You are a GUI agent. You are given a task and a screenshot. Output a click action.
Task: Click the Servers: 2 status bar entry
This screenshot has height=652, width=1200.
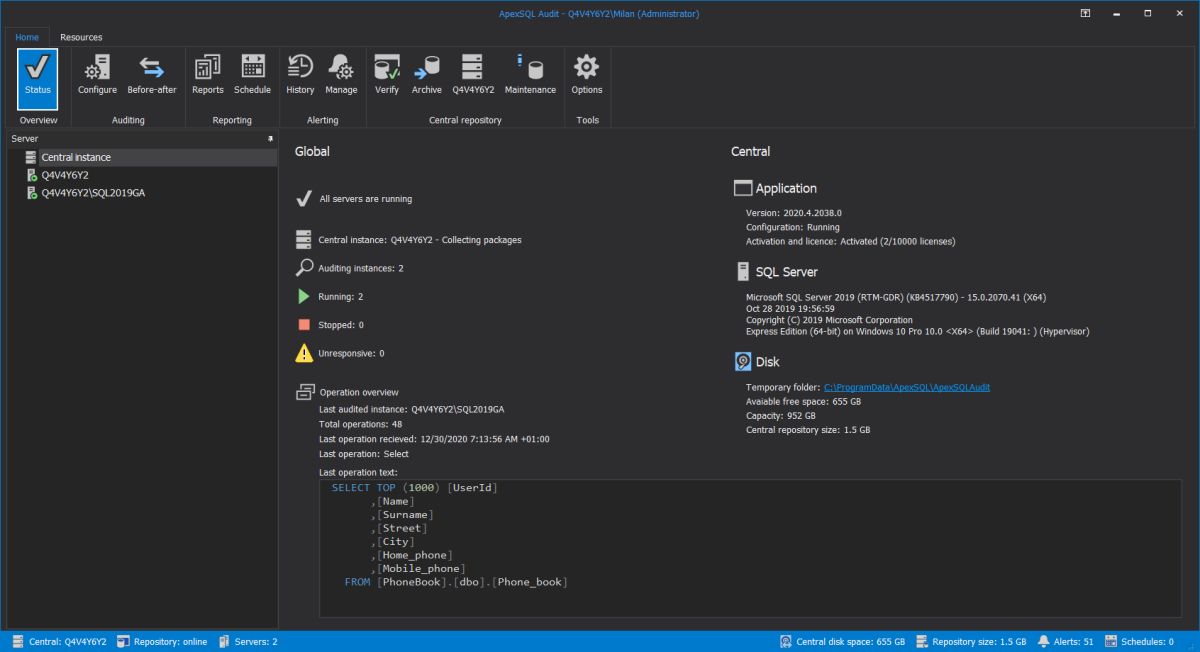coord(247,641)
